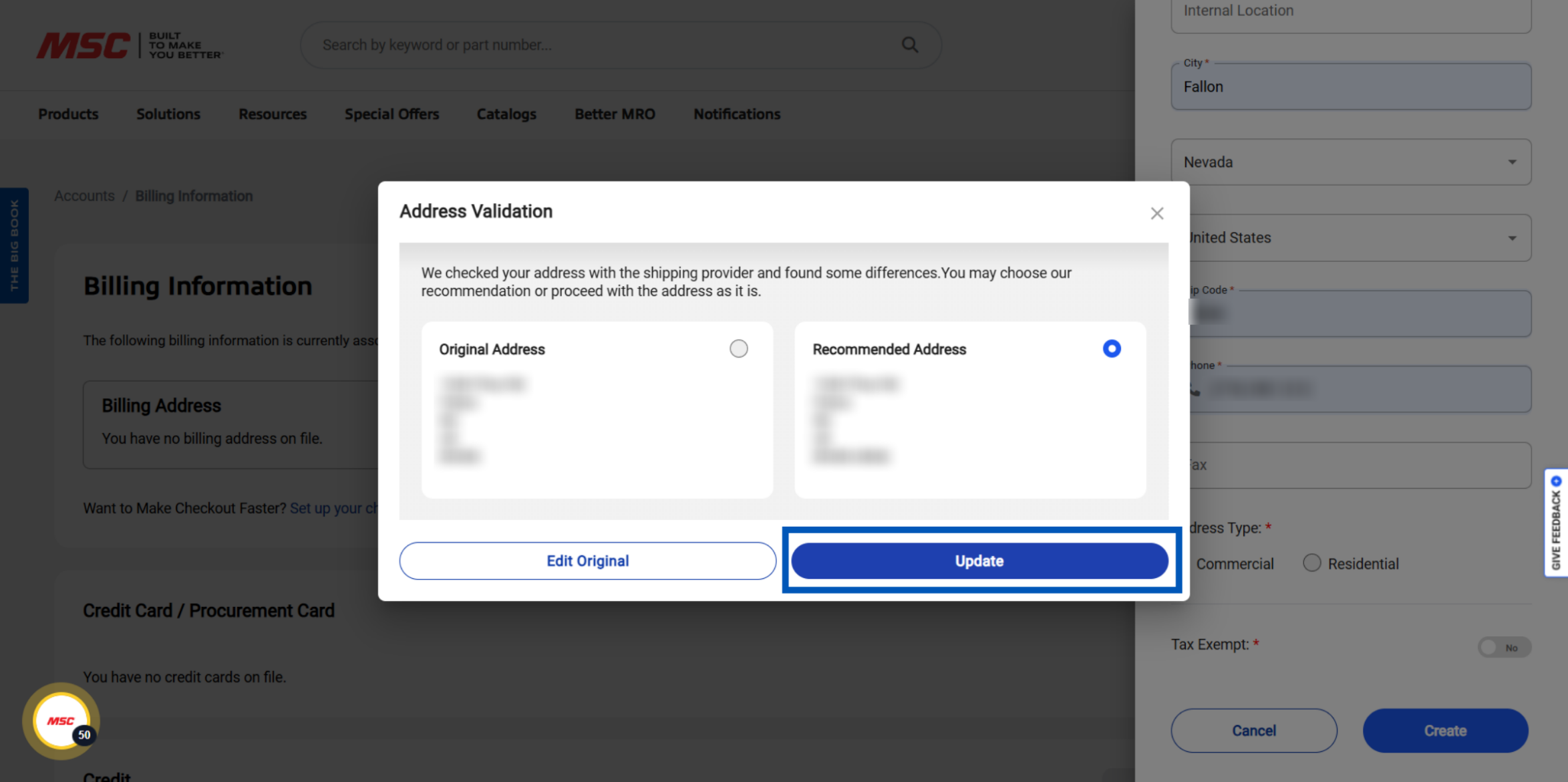Click into the City field
This screenshot has width=1568, height=782.
[1350, 87]
